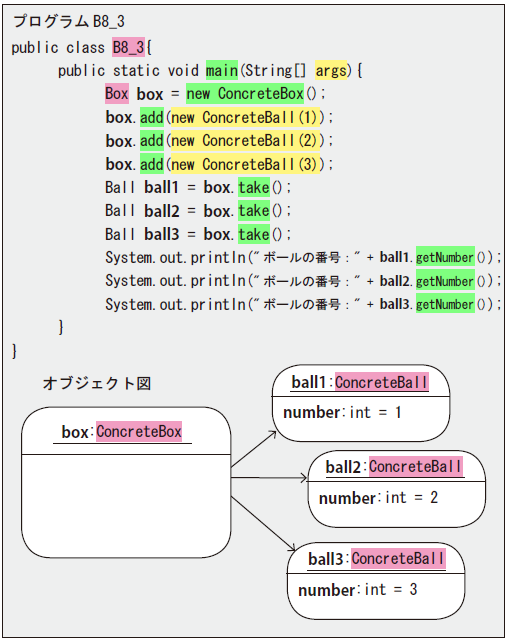Click the public class keywords

[x=58, y=48]
